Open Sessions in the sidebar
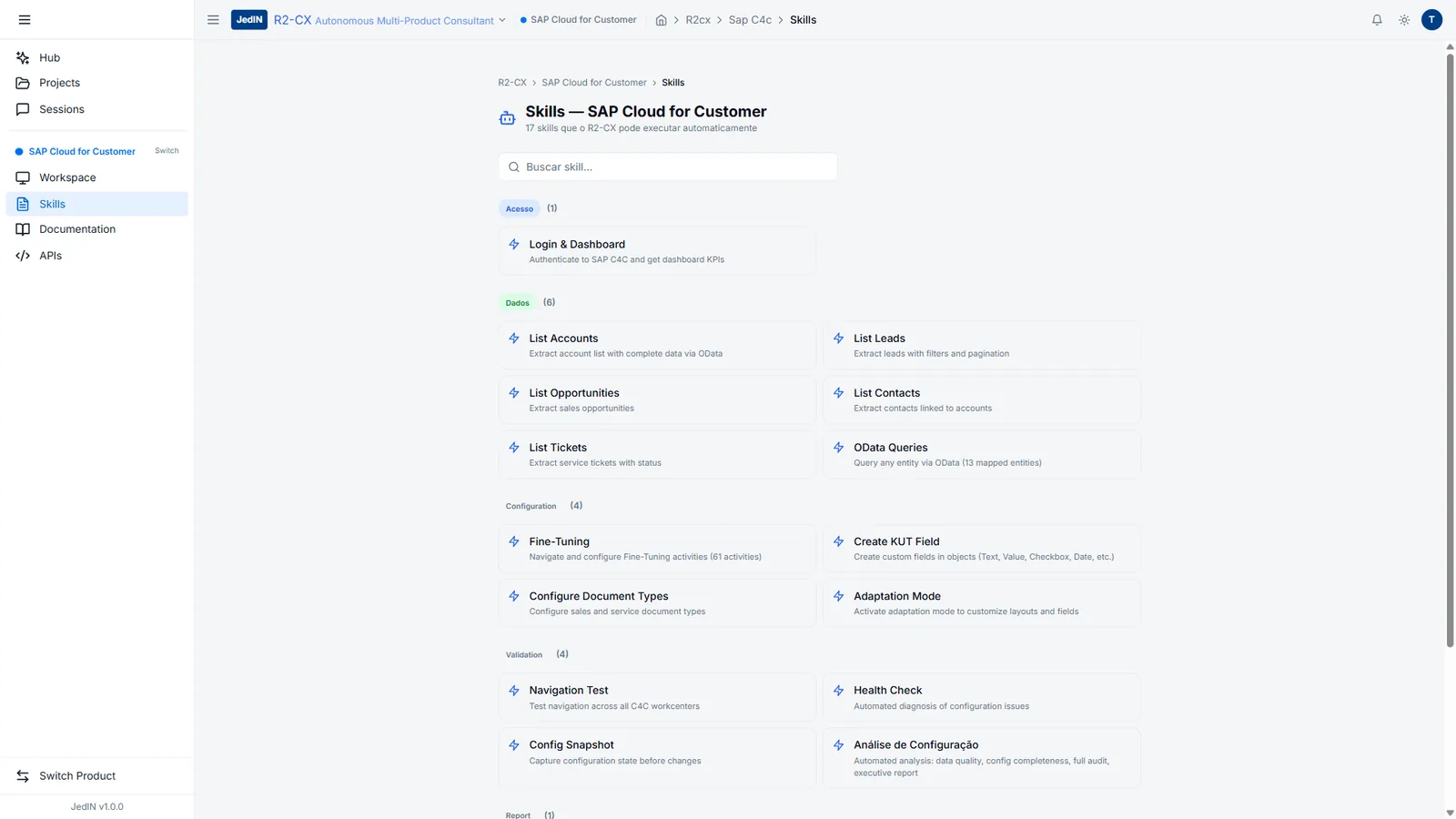The image size is (1456, 819). [96, 109]
